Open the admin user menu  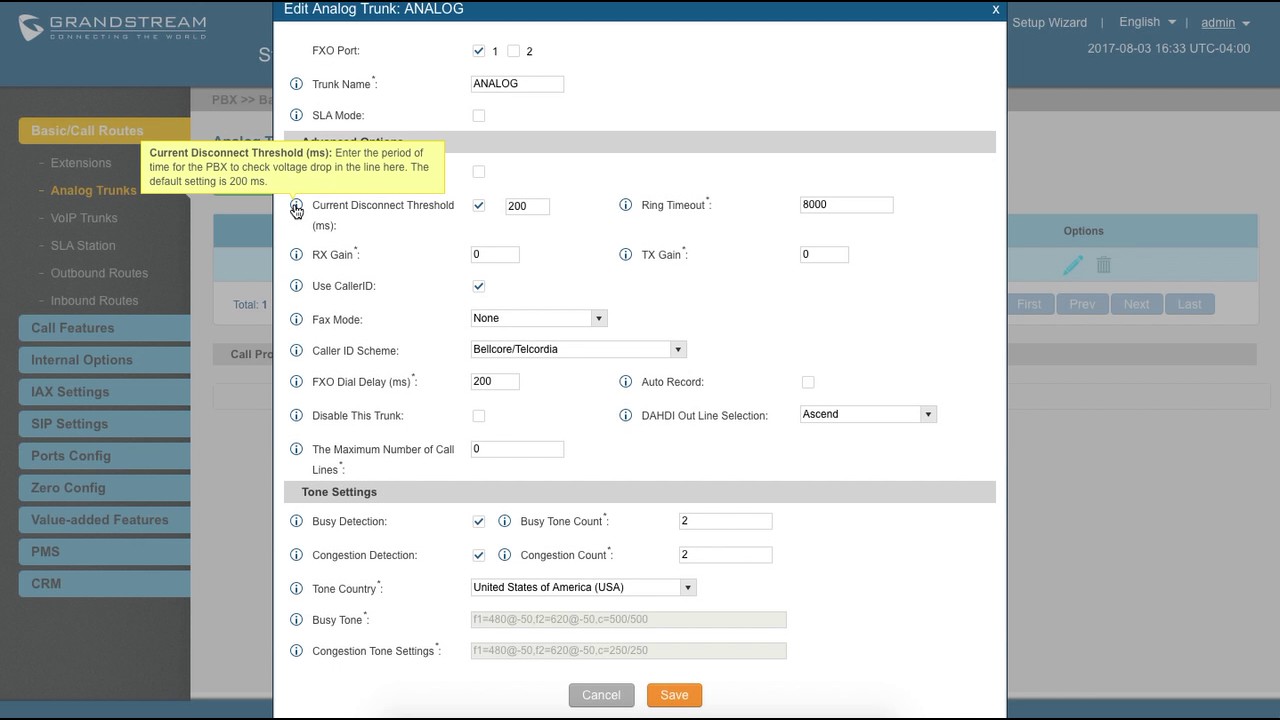point(1225,23)
